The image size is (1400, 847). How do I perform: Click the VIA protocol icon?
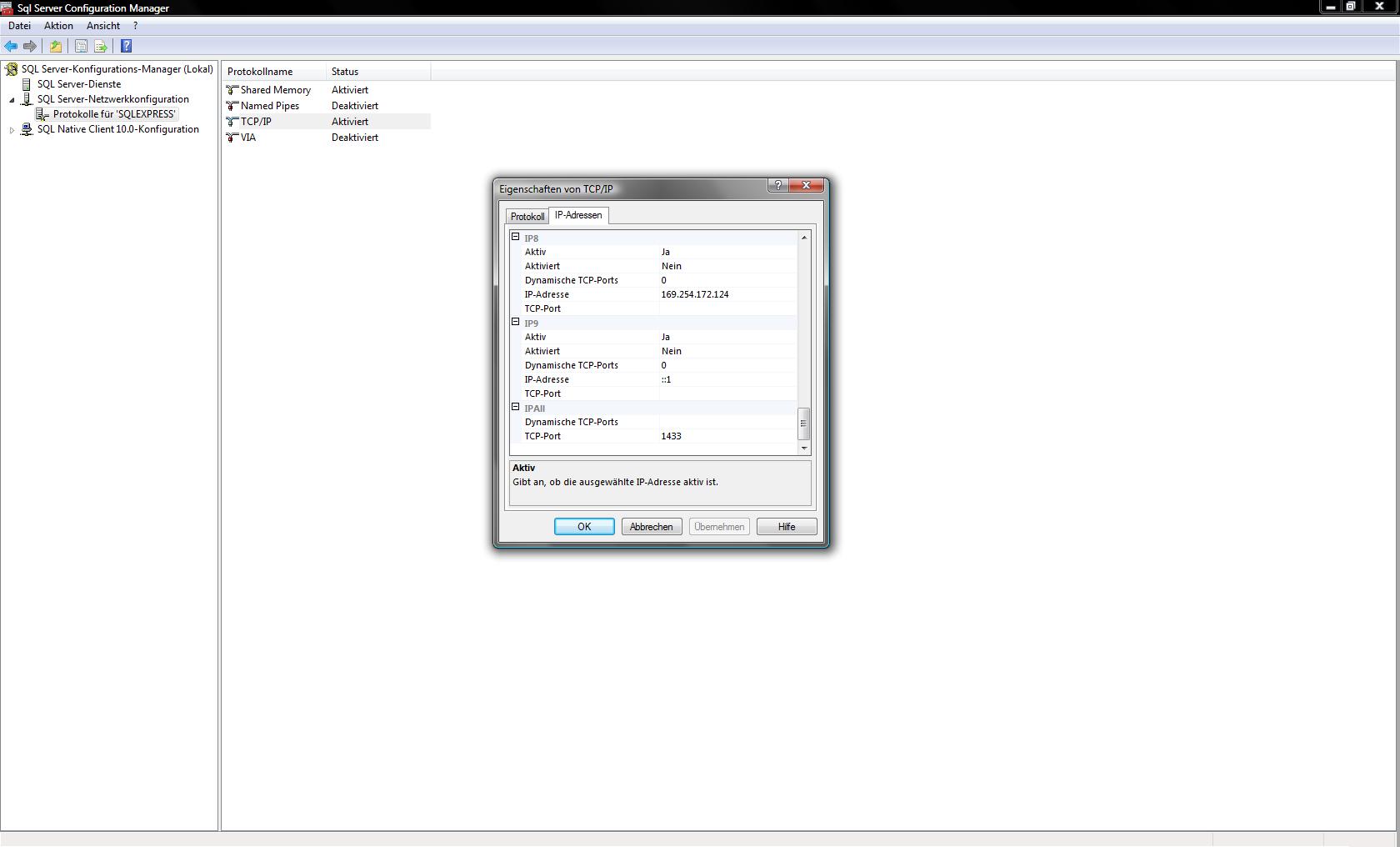pos(232,138)
